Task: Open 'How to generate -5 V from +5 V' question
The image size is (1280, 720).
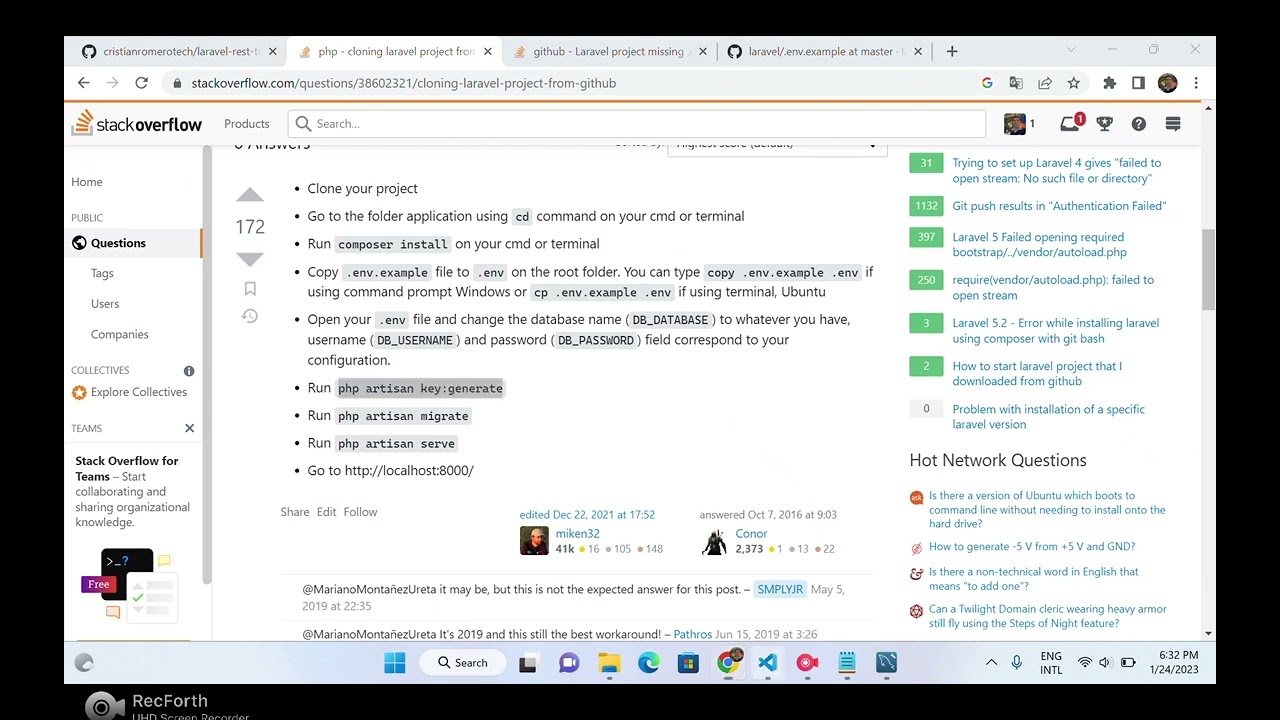Action: (x=1032, y=547)
